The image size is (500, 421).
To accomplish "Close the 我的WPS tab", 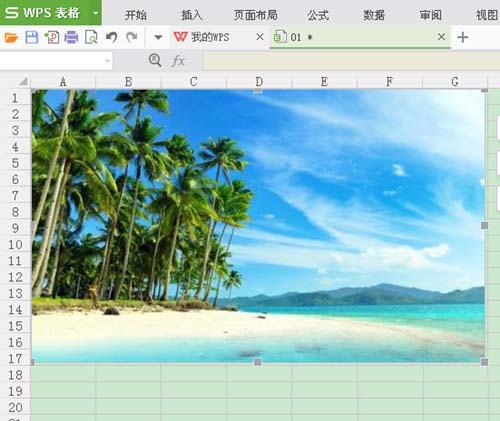I will click(260, 37).
